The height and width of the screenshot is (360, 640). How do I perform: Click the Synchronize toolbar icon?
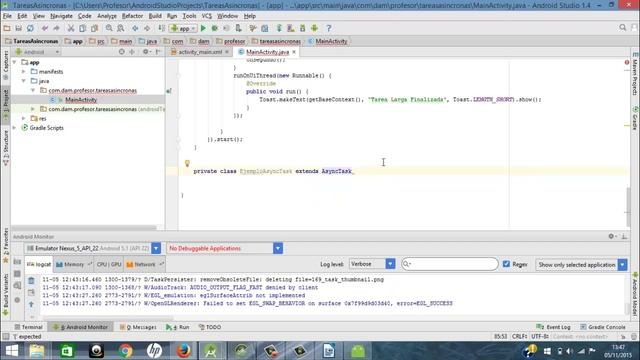pyautogui.click(x=30, y=28)
